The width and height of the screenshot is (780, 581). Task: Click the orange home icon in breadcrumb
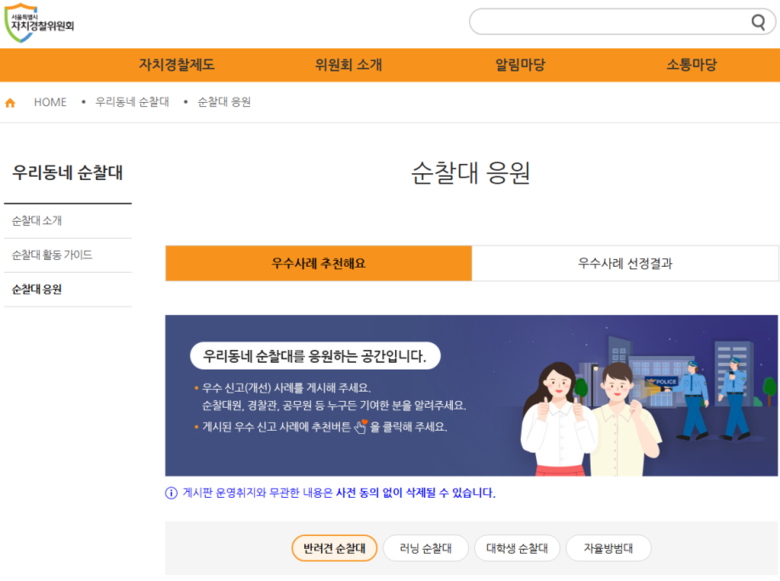pos(10,103)
